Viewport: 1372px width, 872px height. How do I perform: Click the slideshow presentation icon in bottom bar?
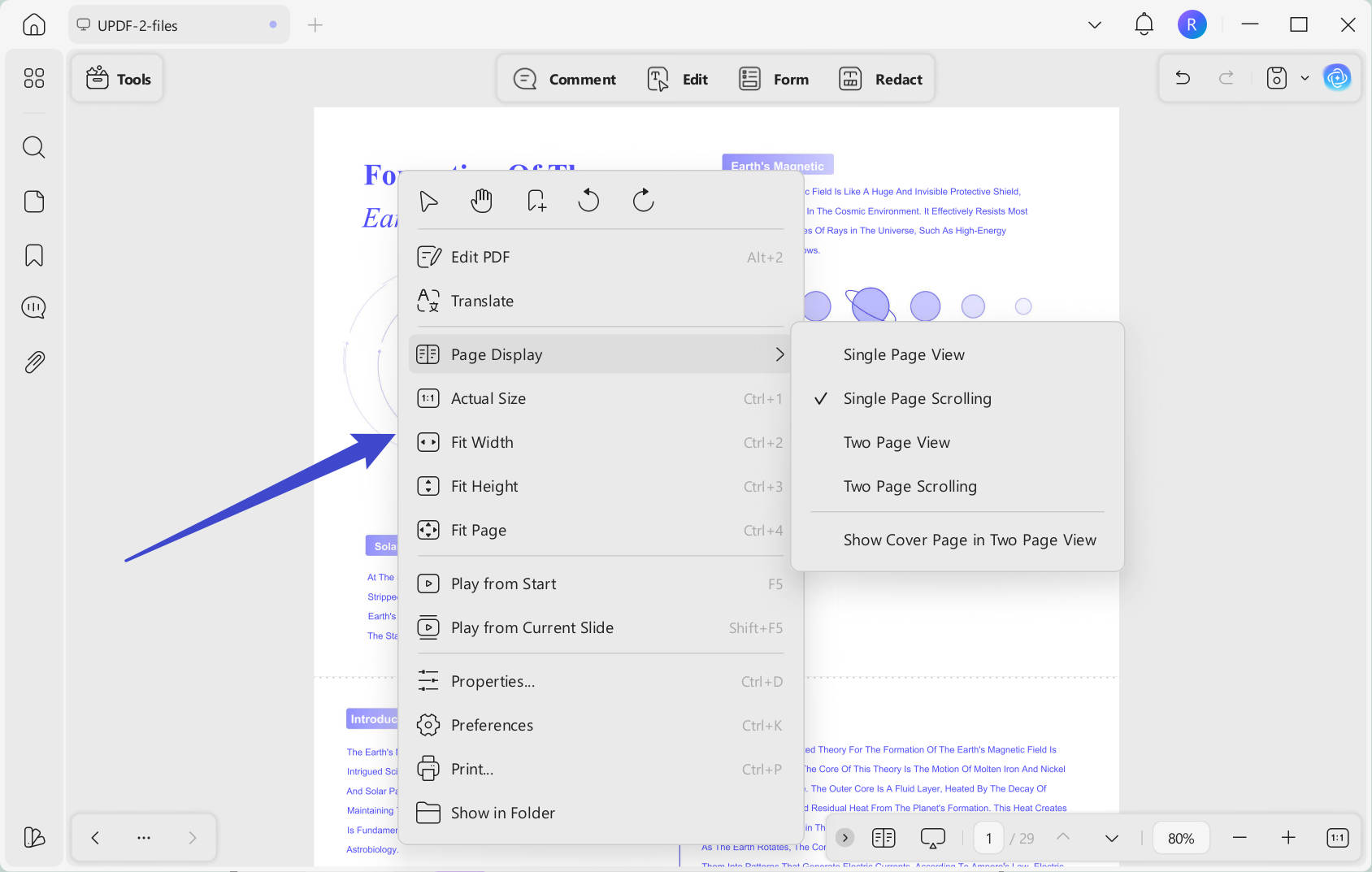tap(932, 838)
